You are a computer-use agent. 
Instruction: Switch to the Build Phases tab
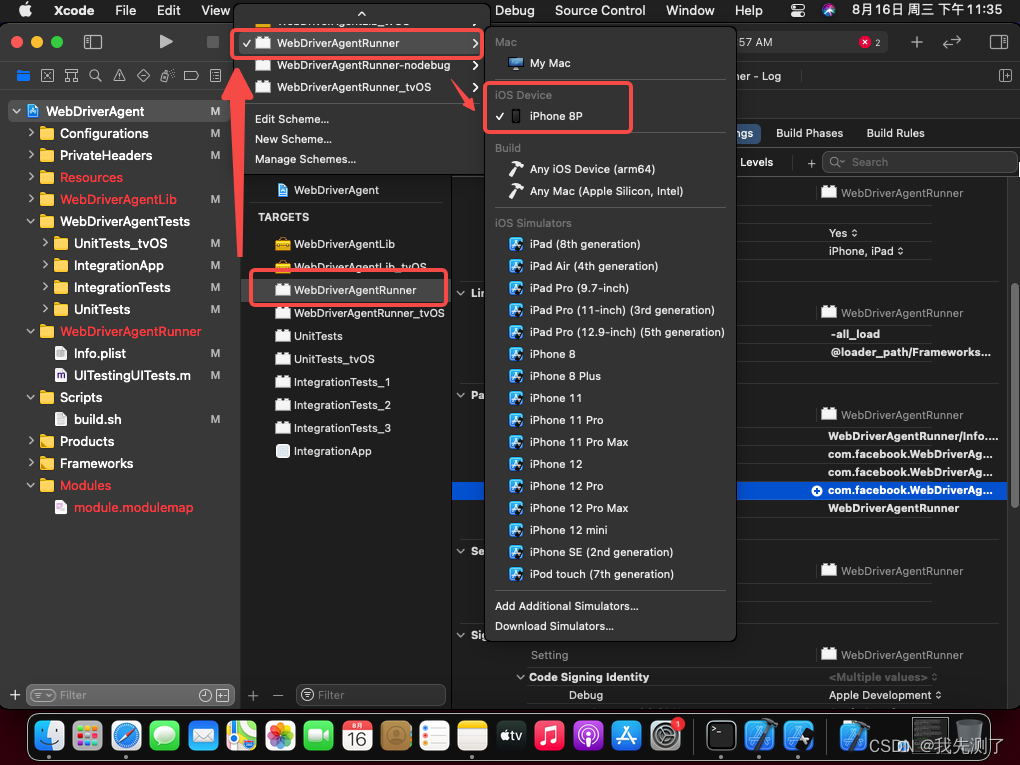[809, 132]
